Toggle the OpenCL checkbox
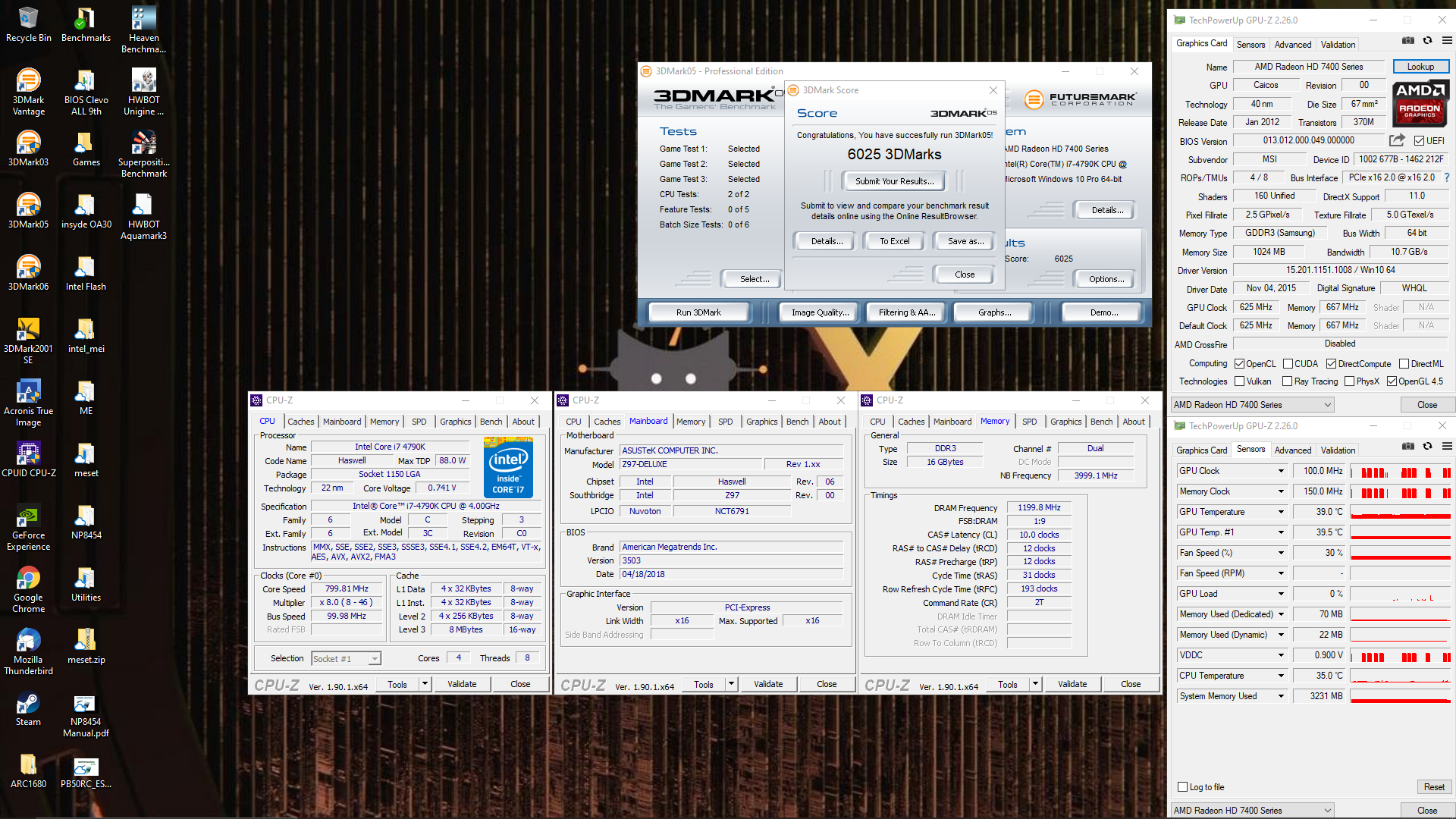 click(1239, 364)
